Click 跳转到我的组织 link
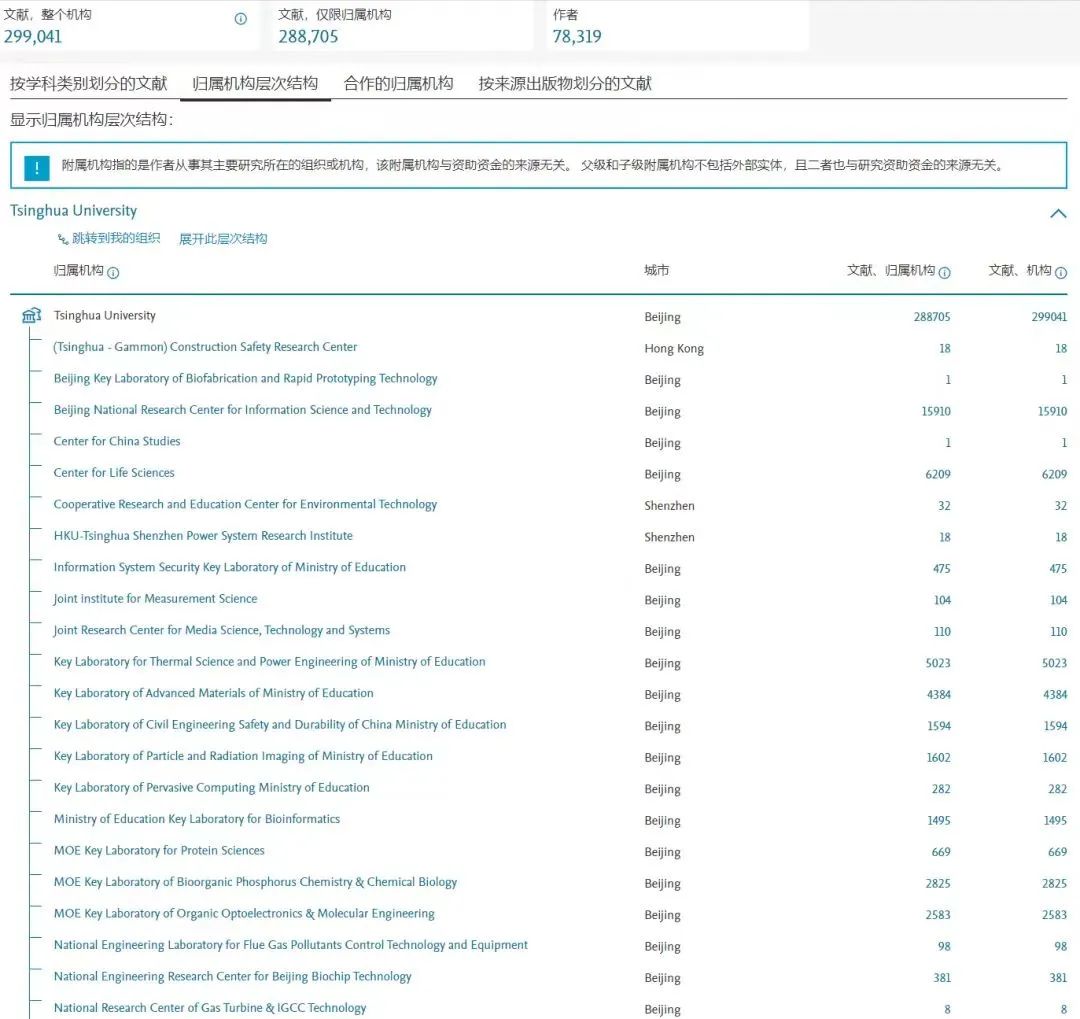 tap(116, 238)
